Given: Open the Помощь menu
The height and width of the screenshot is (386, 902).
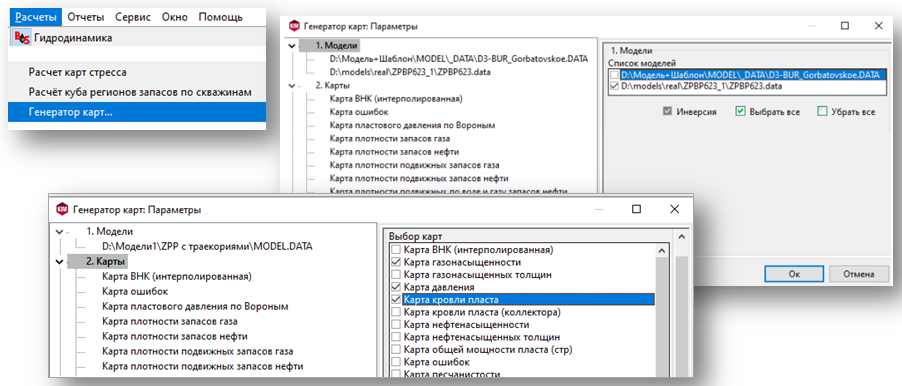Looking at the screenshot, I should 220,17.
